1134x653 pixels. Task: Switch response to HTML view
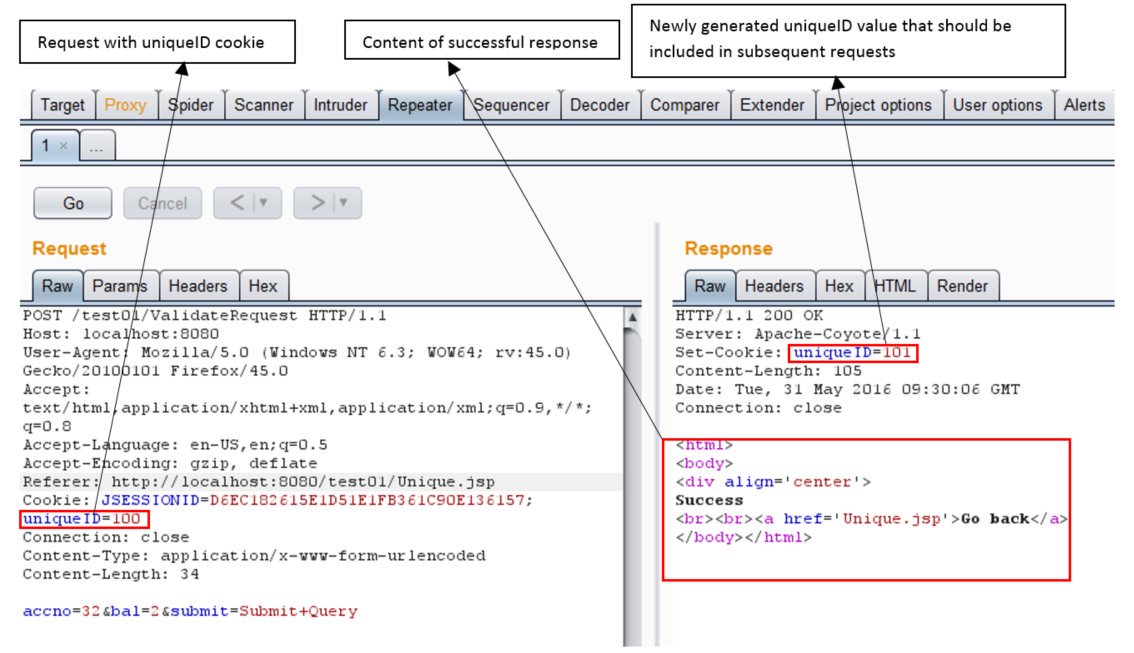pos(894,286)
